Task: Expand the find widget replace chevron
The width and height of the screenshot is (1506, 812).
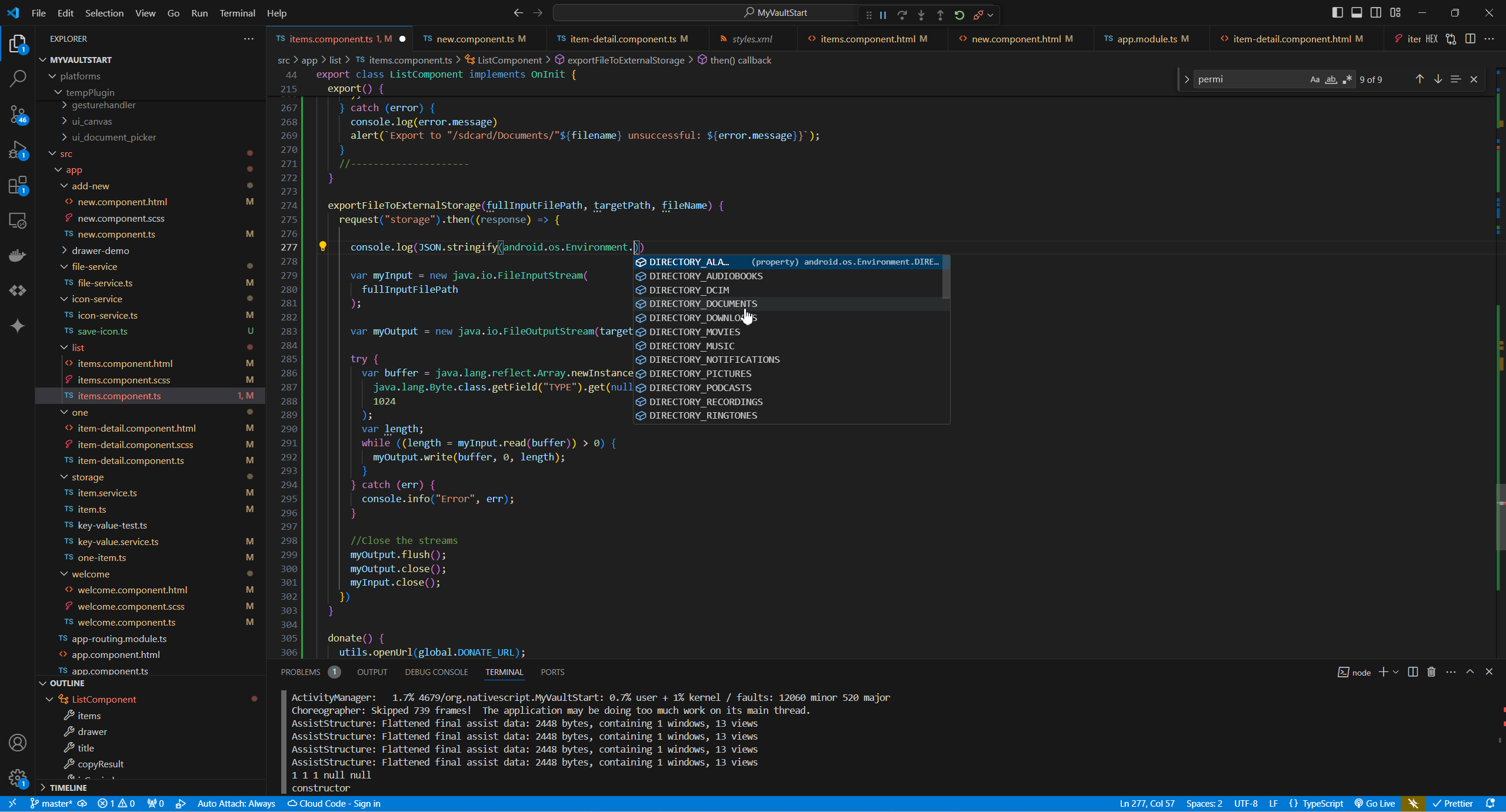Action: click(x=1187, y=79)
